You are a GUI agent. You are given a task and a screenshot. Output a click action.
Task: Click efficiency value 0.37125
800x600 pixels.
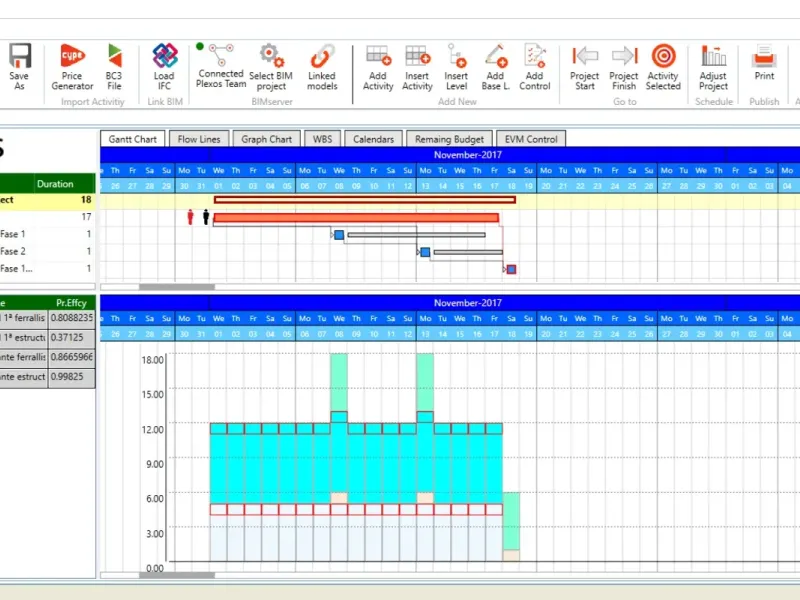71,338
